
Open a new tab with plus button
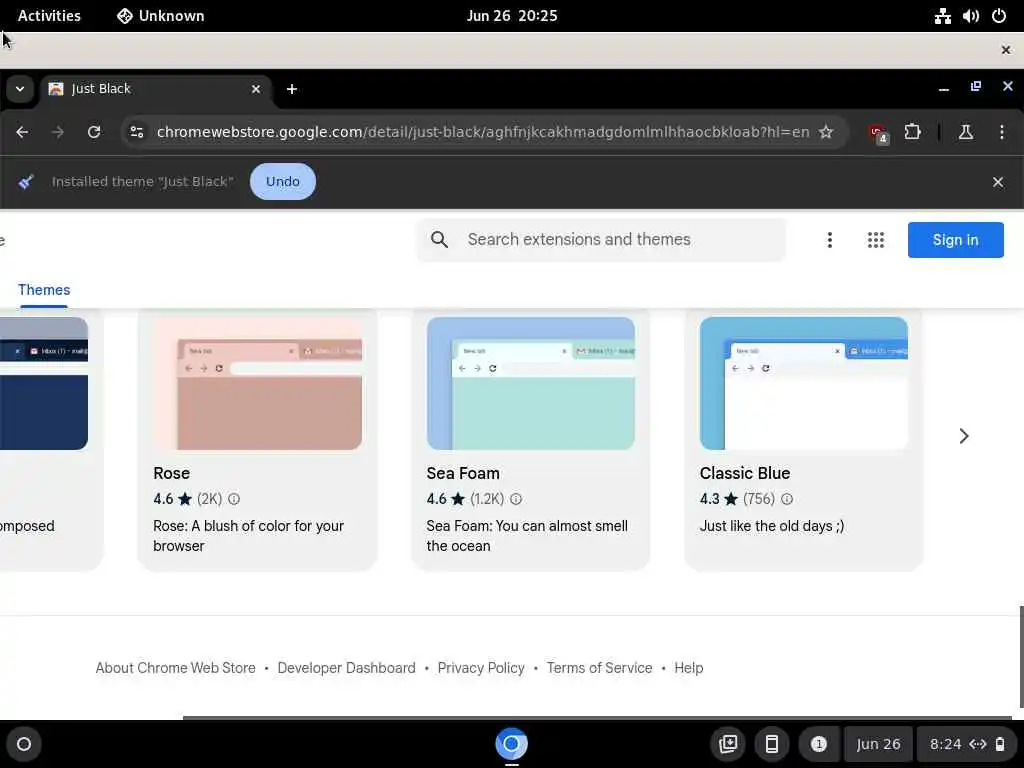tap(292, 89)
